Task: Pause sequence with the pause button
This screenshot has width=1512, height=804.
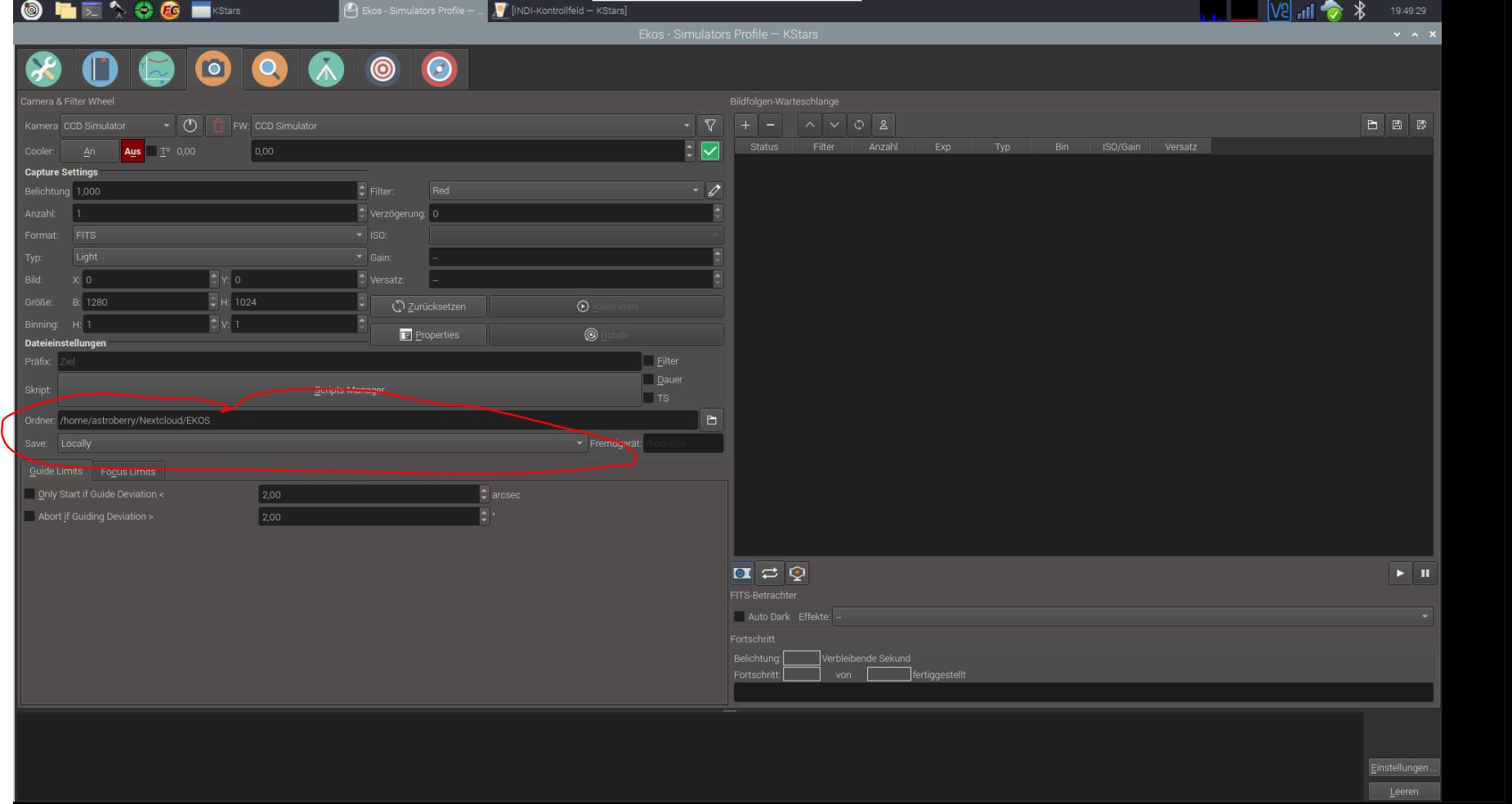Action: click(1425, 574)
